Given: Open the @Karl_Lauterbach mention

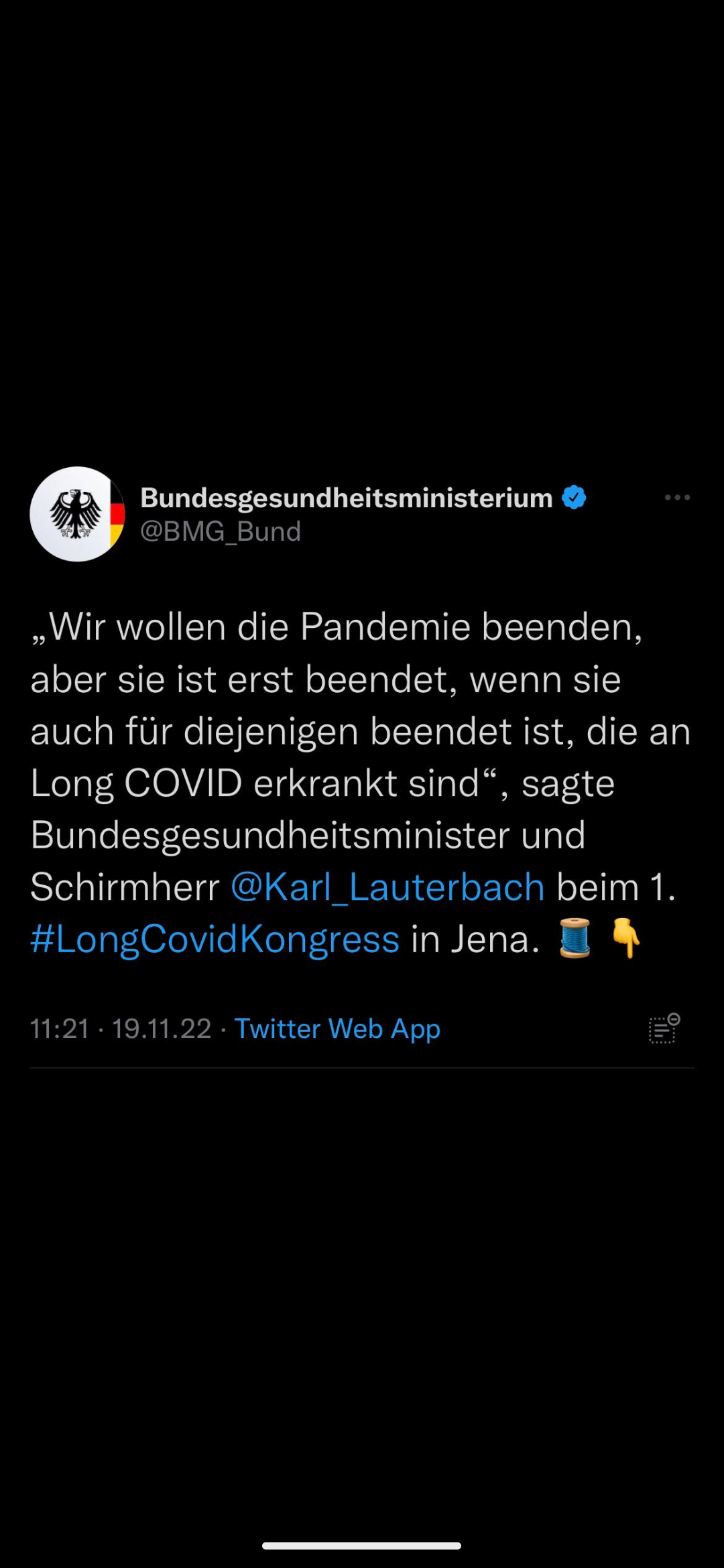Looking at the screenshot, I should click(x=387, y=887).
